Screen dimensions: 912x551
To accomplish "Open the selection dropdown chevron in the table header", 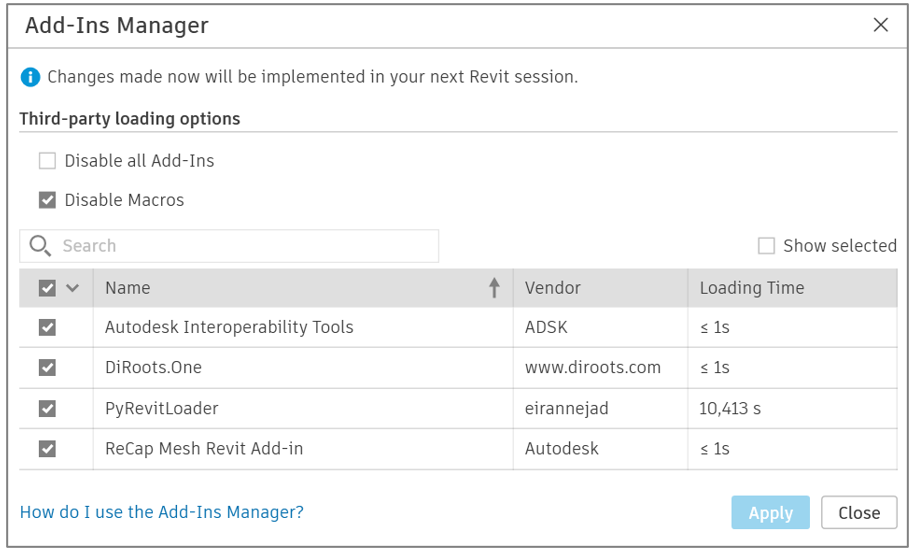I will pos(73,287).
